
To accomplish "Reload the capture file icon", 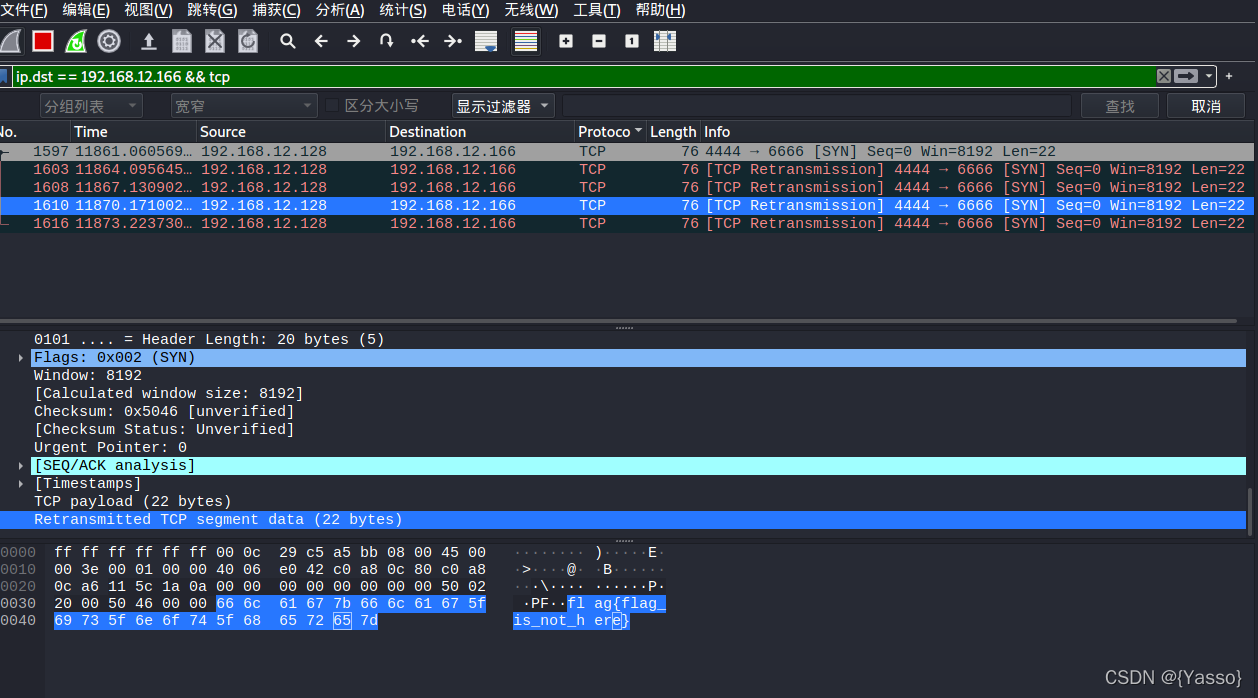I will point(248,41).
